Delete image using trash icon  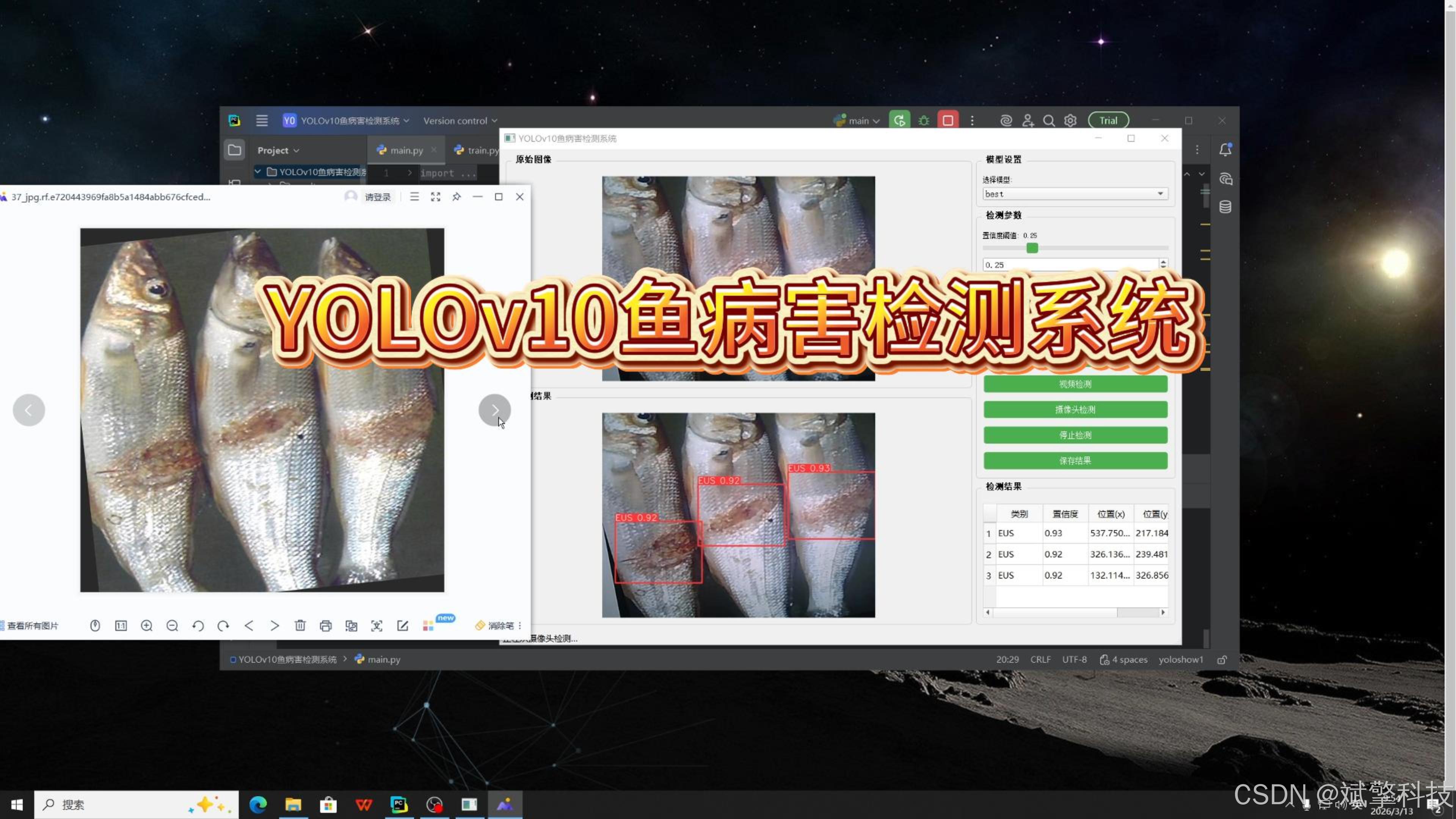(x=300, y=626)
